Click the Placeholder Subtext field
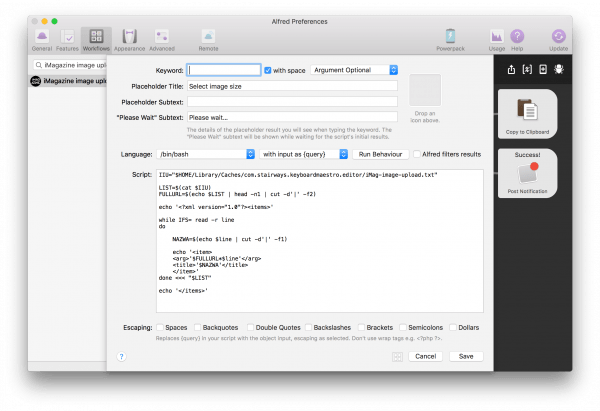Viewport: 600px width, 411px height. [x=292, y=102]
